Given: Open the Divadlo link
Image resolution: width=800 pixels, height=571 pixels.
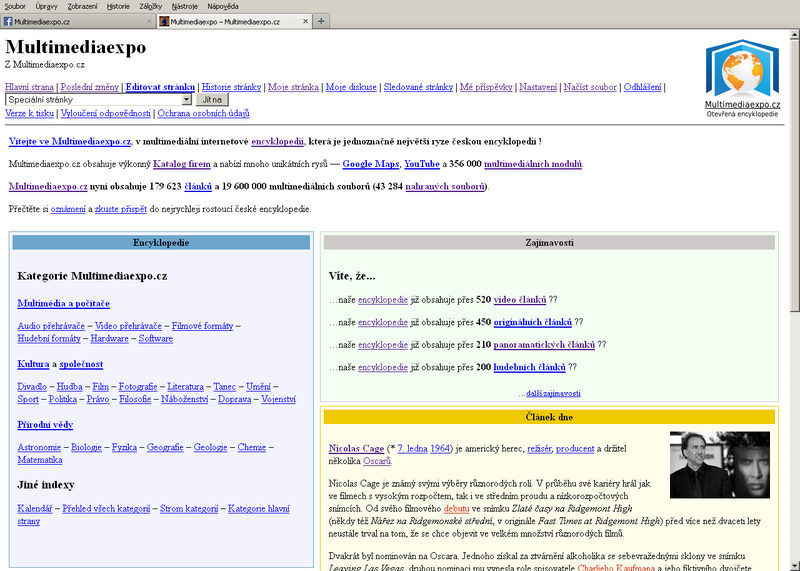Looking at the screenshot, I should click(32, 386).
